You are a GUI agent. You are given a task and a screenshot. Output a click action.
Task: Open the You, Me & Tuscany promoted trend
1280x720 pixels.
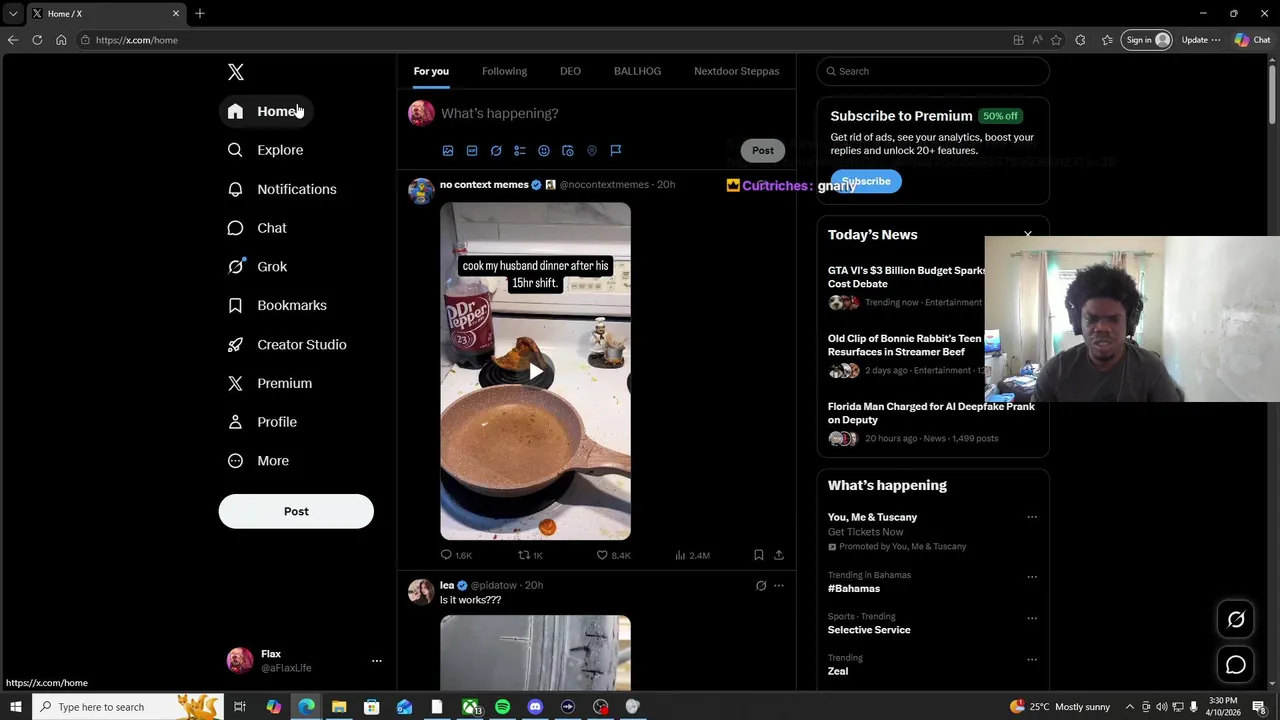(872, 517)
